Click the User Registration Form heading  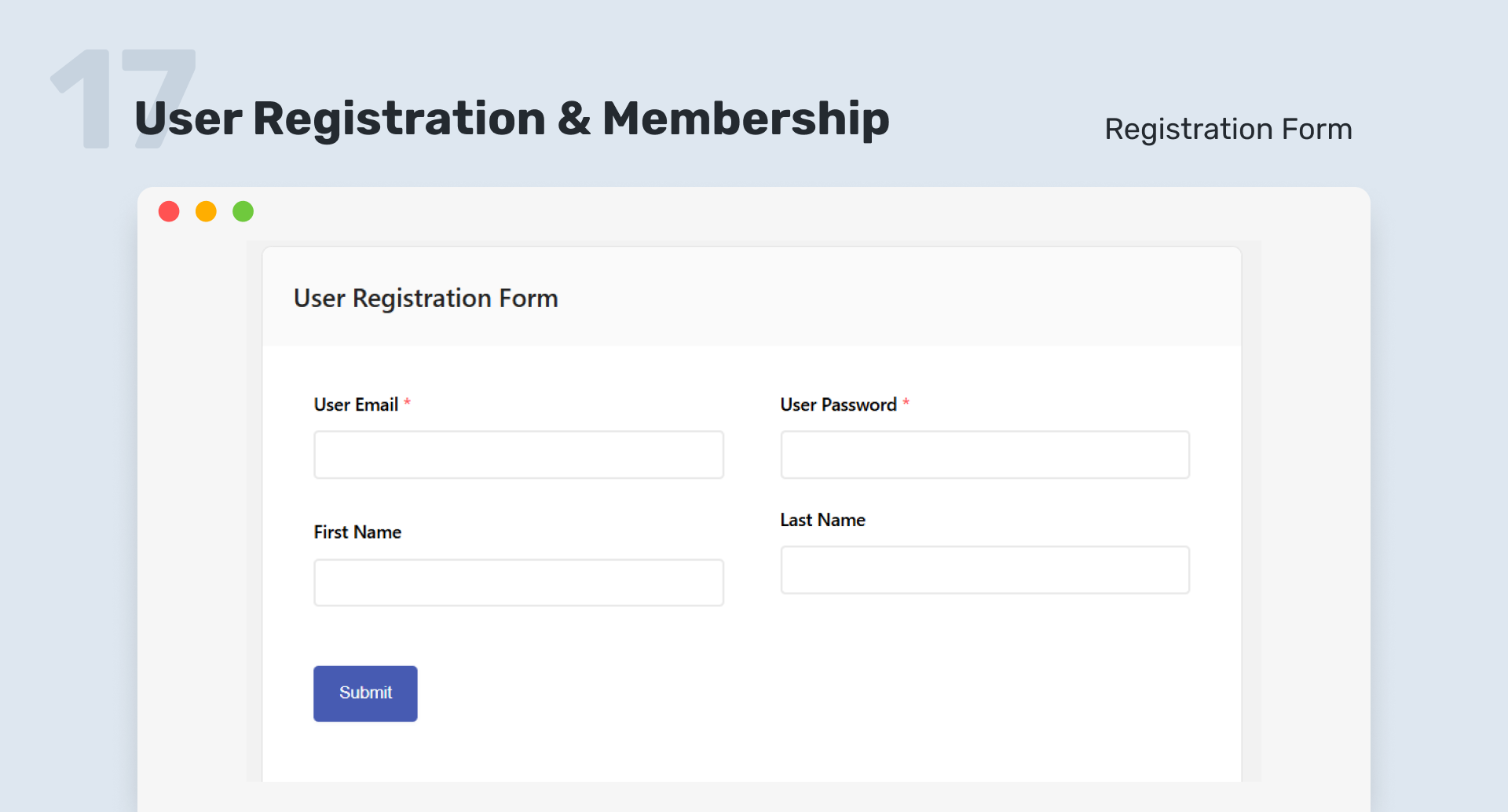(426, 298)
